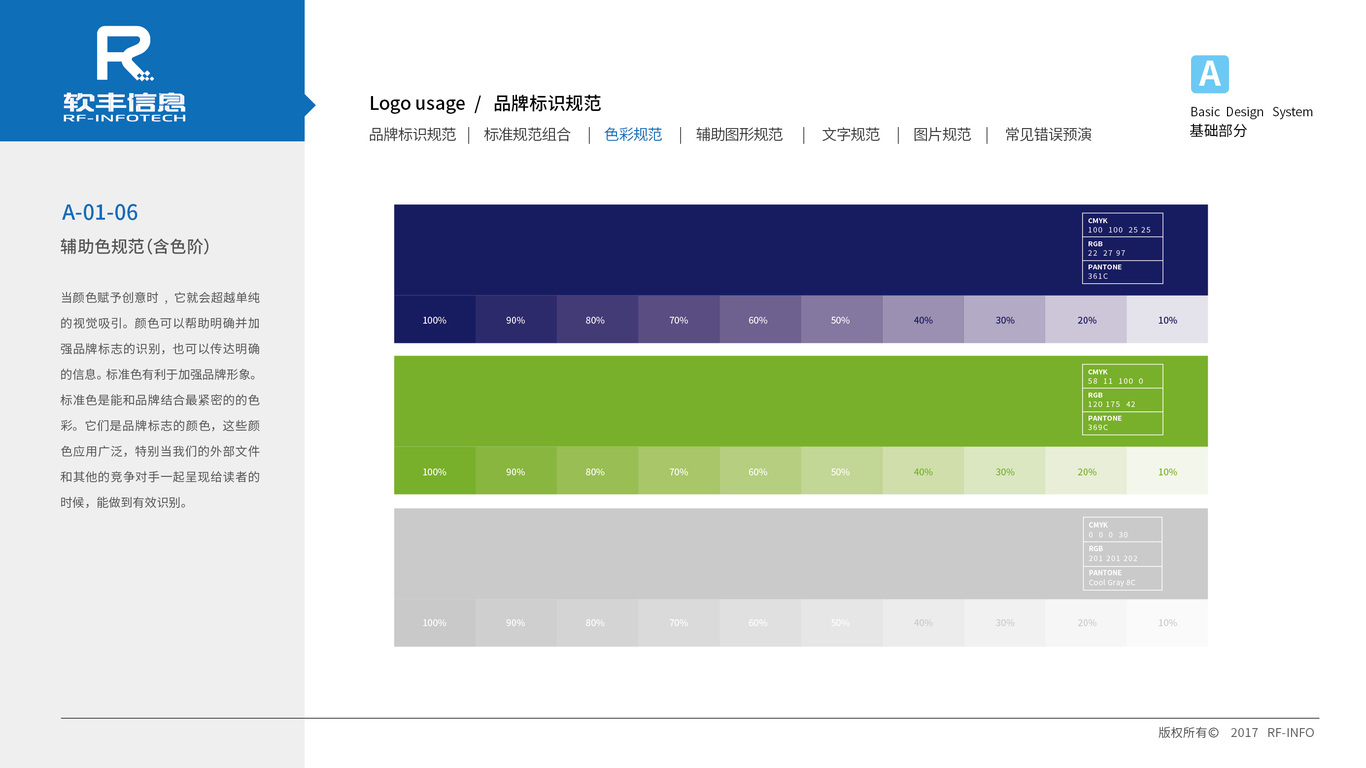Select gray 40% tint swatch
The image size is (1366, 768).
click(x=923, y=622)
